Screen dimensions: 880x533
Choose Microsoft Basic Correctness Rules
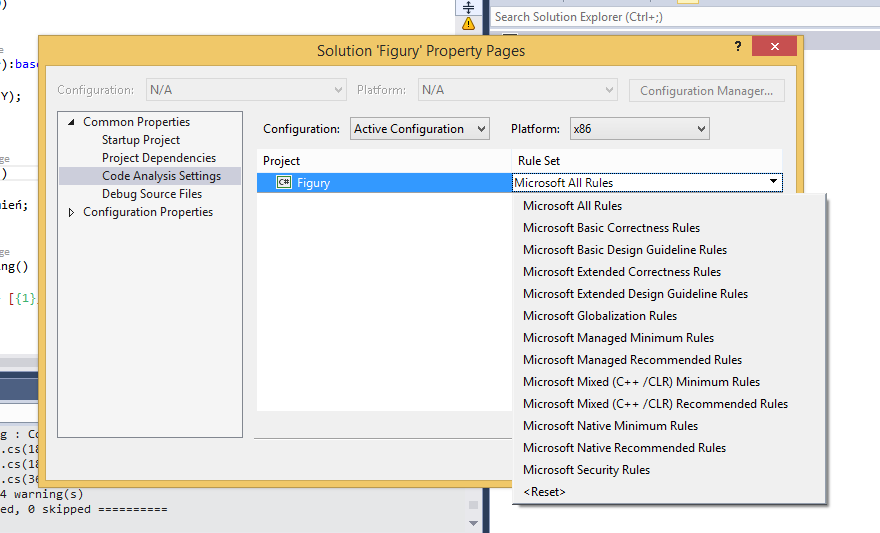click(x=611, y=228)
